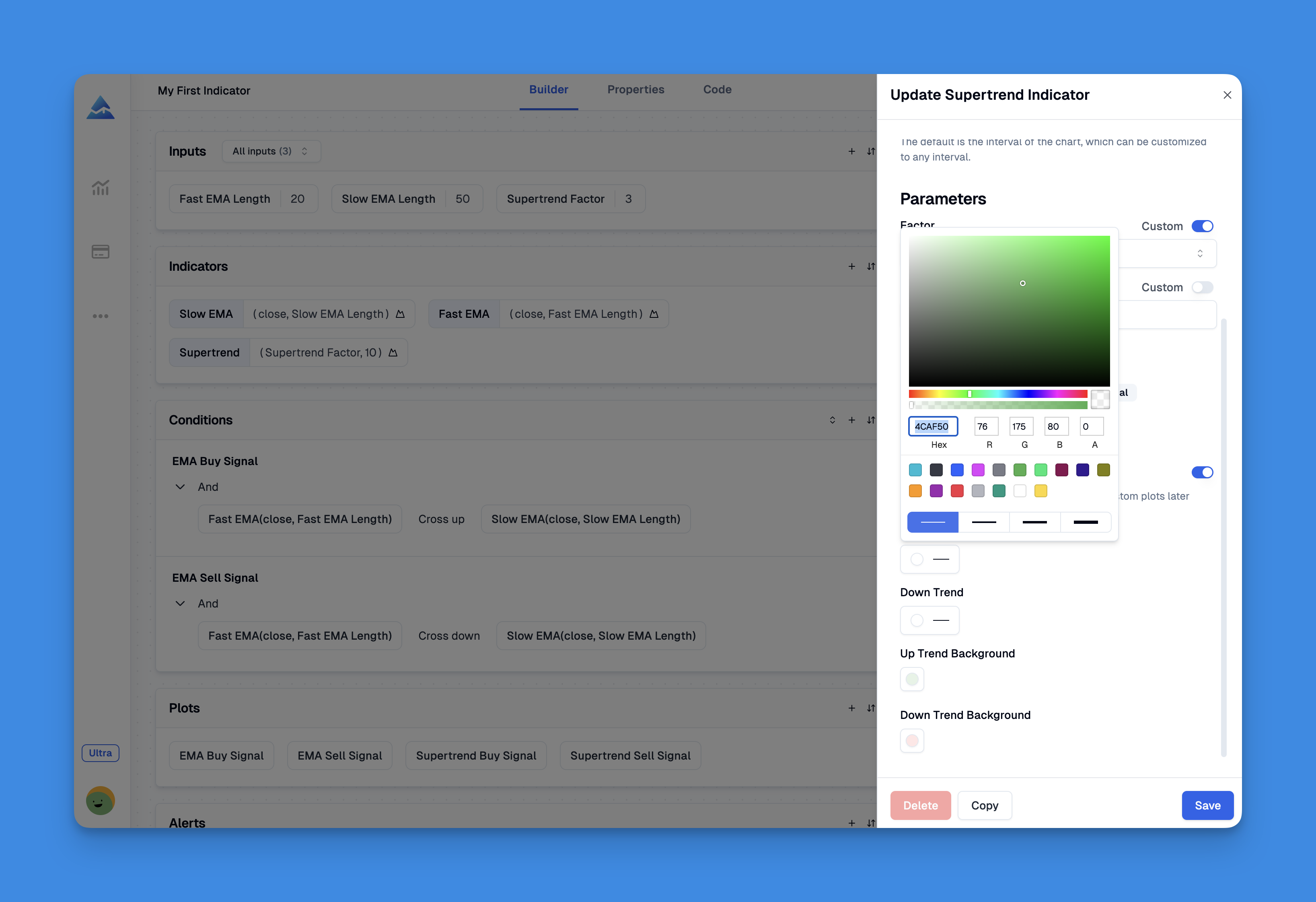Screen dimensions: 1316x902
Task: Reorder inputs using the sort icon
Action: coord(871,151)
